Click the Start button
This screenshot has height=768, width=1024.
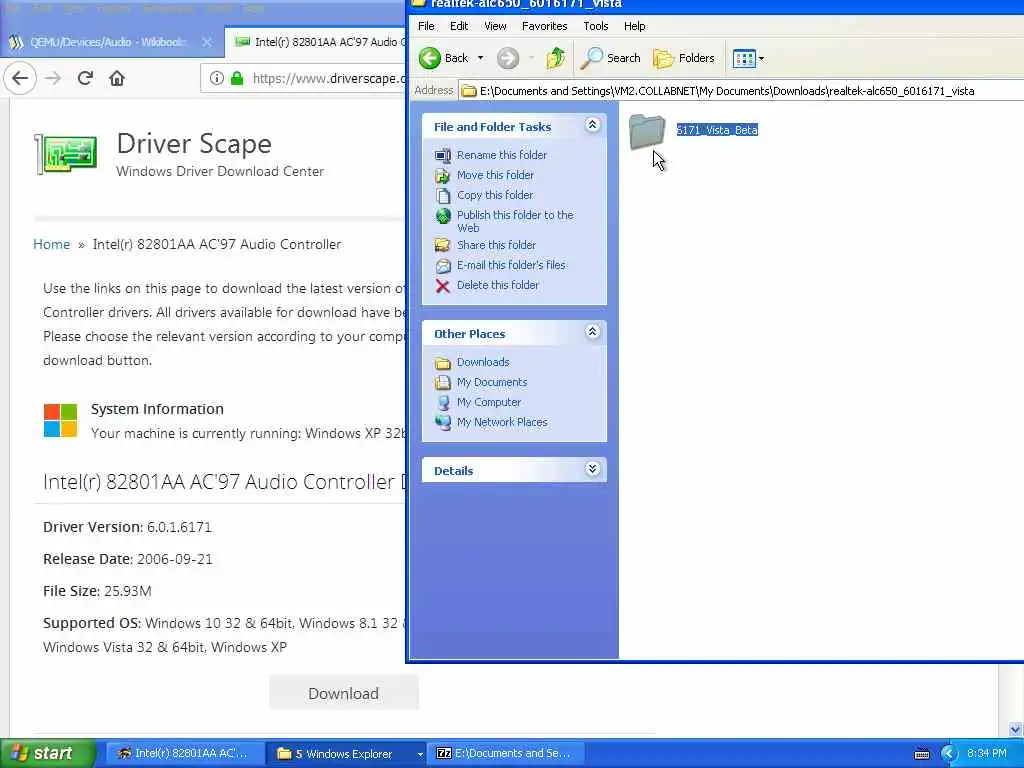48,754
